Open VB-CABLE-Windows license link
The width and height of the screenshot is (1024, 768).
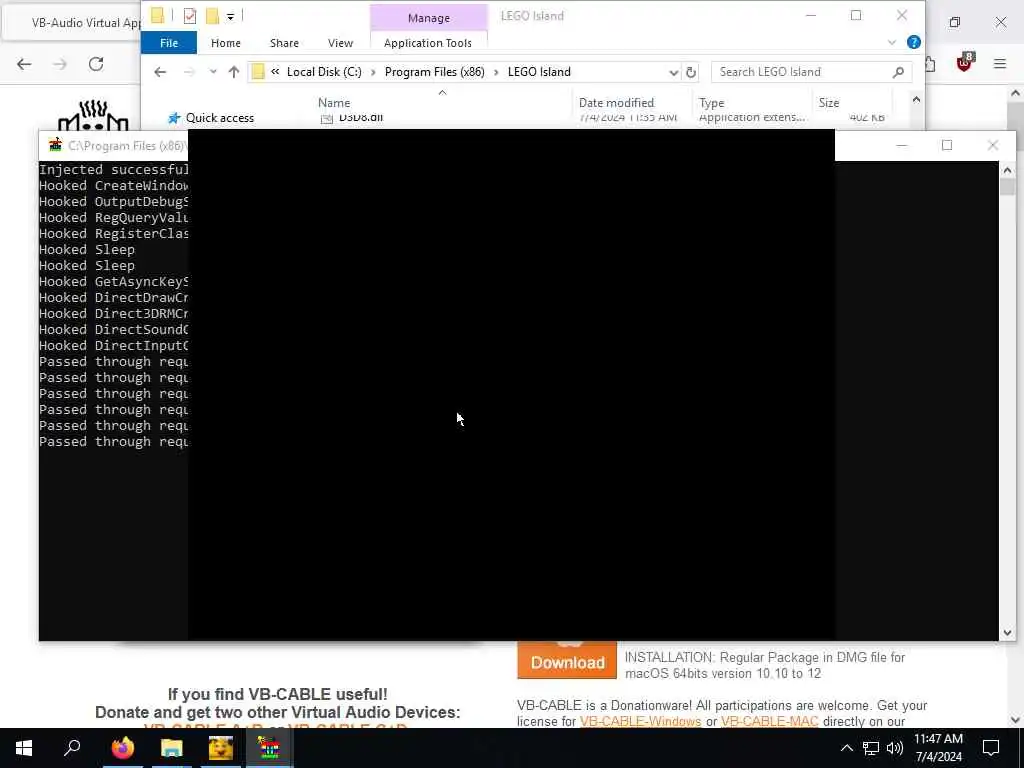coord(640,722)
